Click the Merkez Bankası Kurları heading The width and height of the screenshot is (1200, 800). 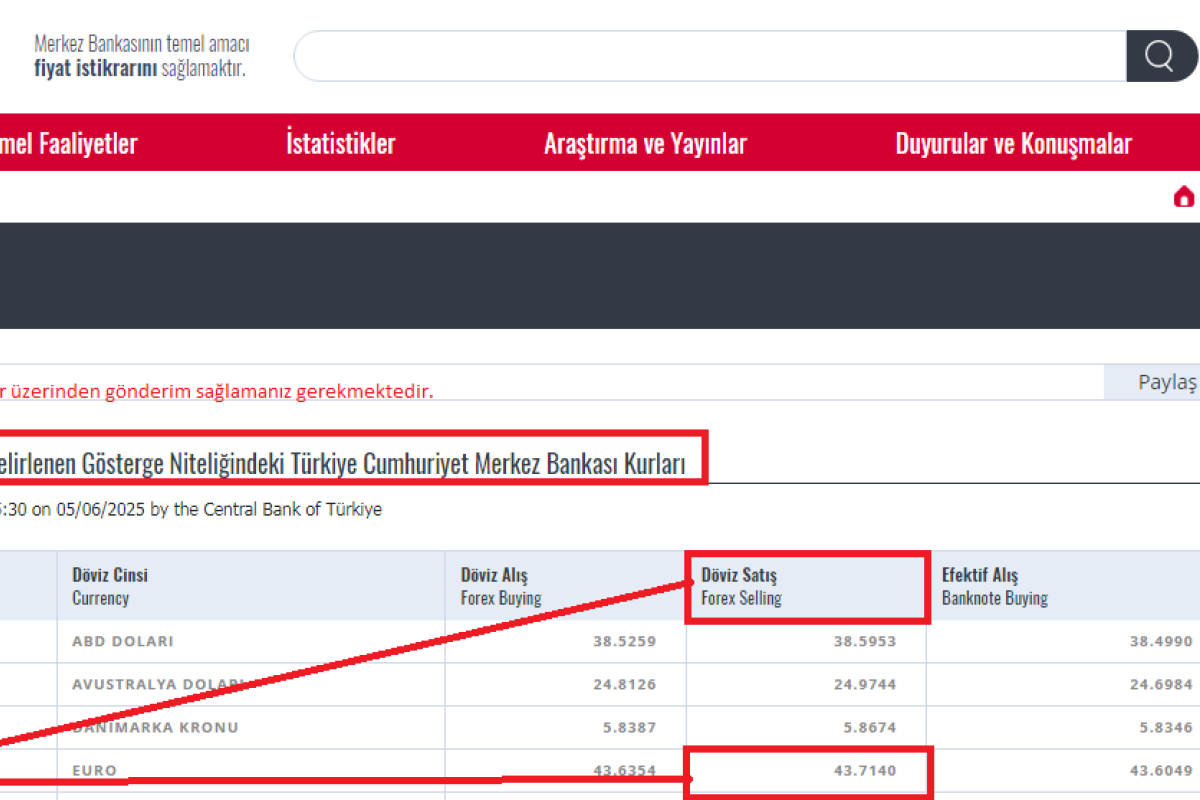point(344,465)
